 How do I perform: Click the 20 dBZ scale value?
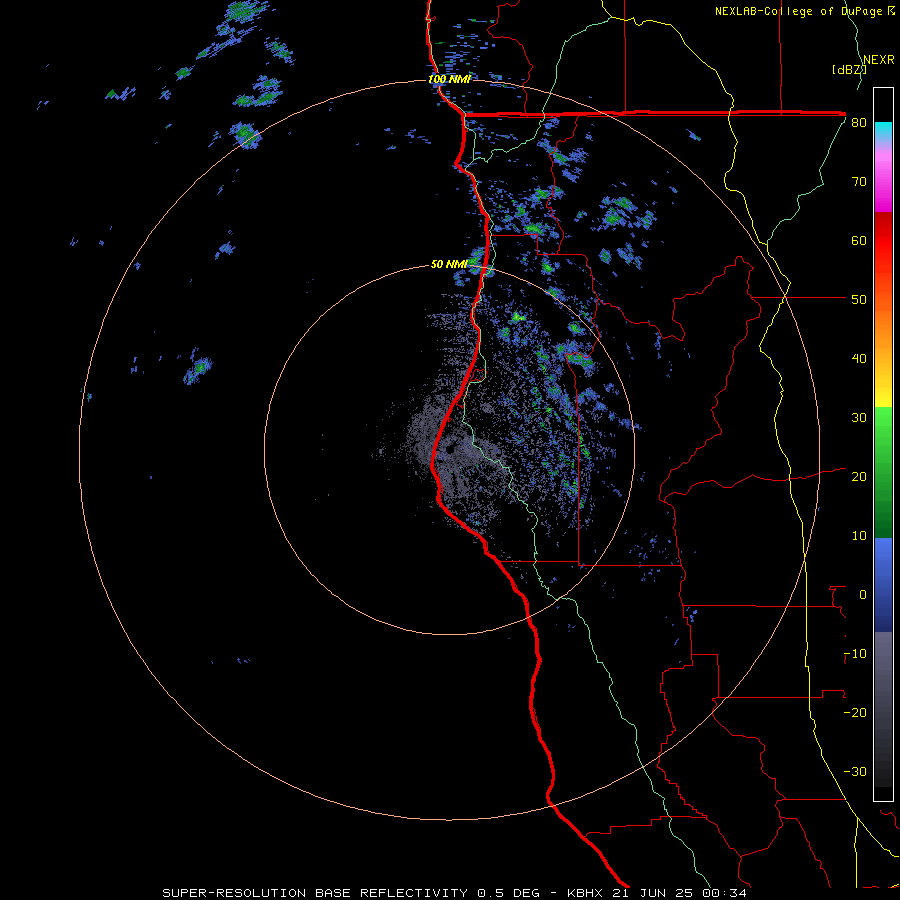click(x=859, y=476)
